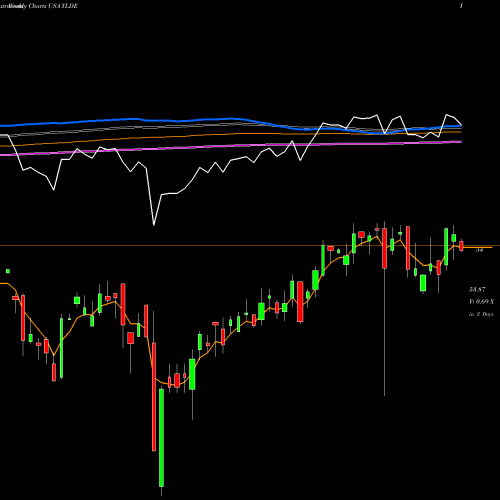Image resolution: width=500 pixels, height=500 pixels.
Task: Select the tallest green candle at chart bottom
Action: click(161, 437)
